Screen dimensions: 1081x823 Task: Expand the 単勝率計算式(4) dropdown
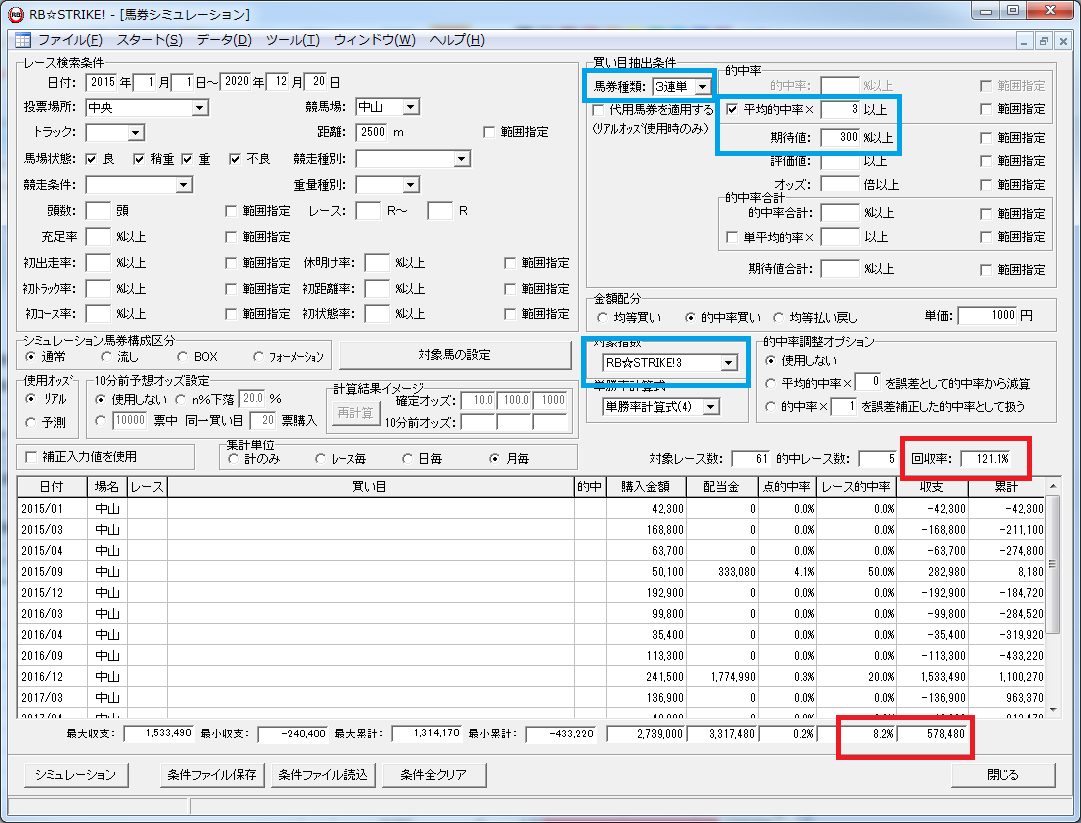711,407
